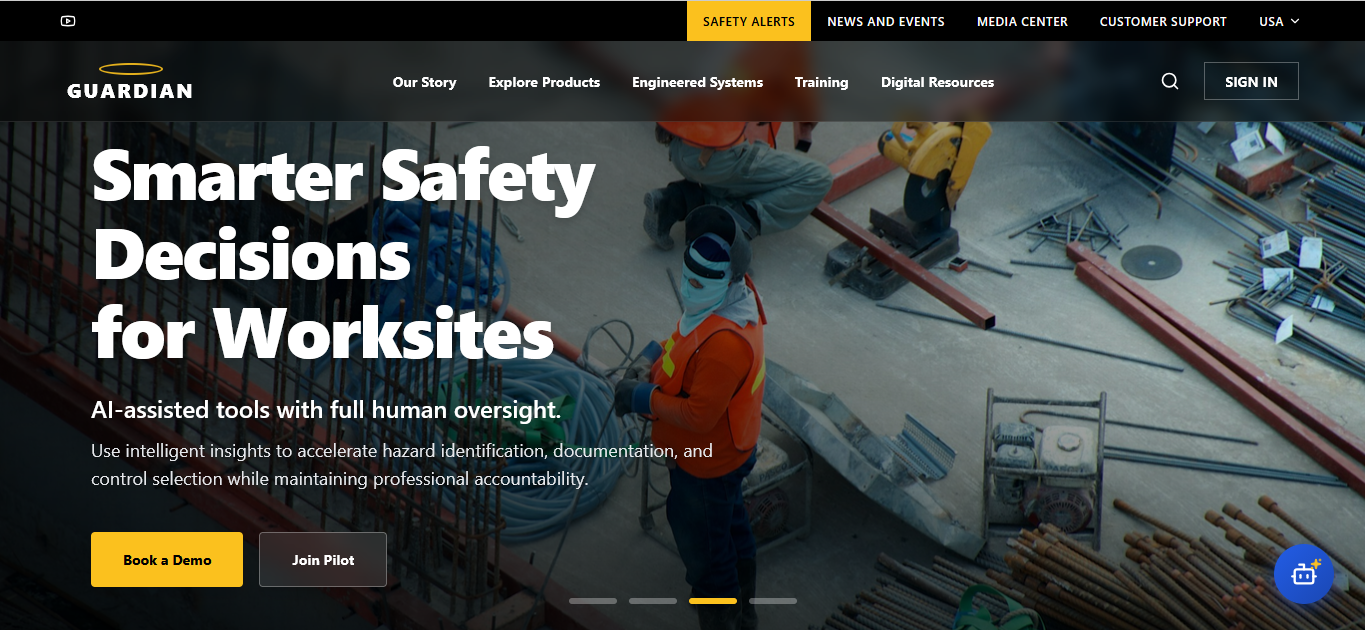1365x630 pixels.
Task: Visit the News and Events link
Action: pos(885,21)
